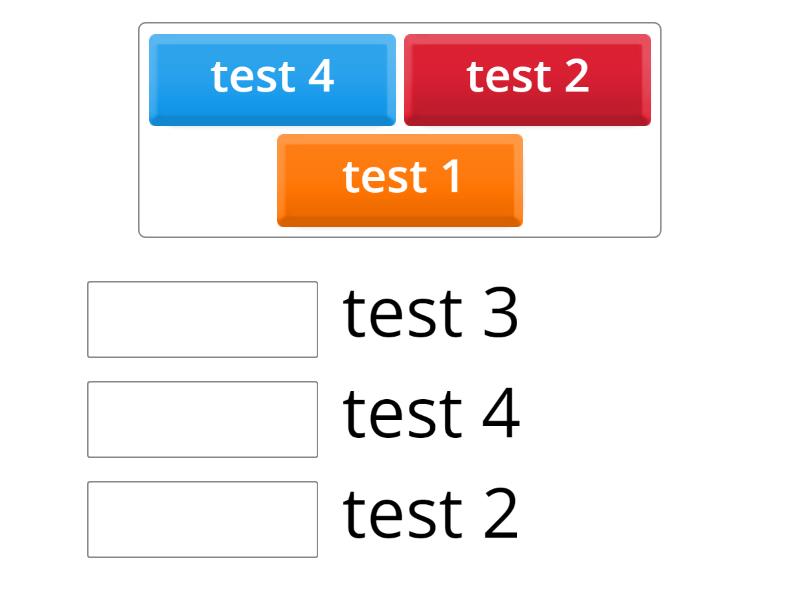The height and width of the screenshot is (600, 800).
Task: Click the empty box beside test 3
Action: [203, 319]
